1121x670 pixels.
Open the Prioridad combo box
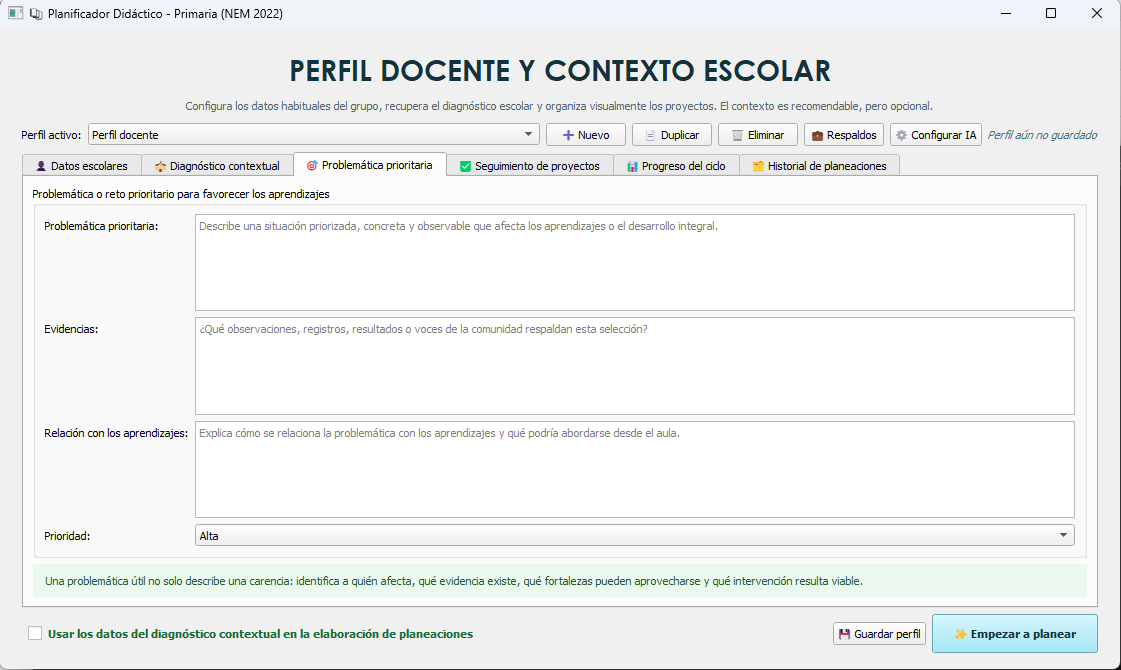point(634,535)
